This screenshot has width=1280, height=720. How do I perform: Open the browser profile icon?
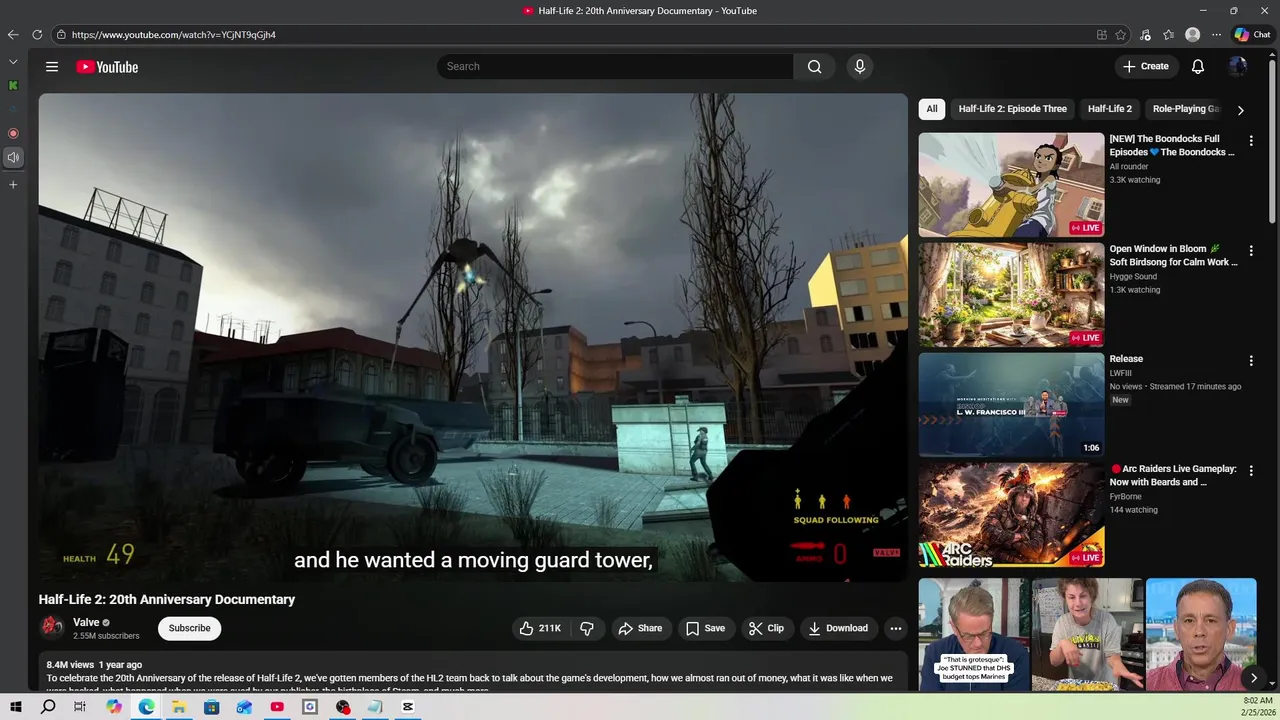click(x=1192, y=34)
